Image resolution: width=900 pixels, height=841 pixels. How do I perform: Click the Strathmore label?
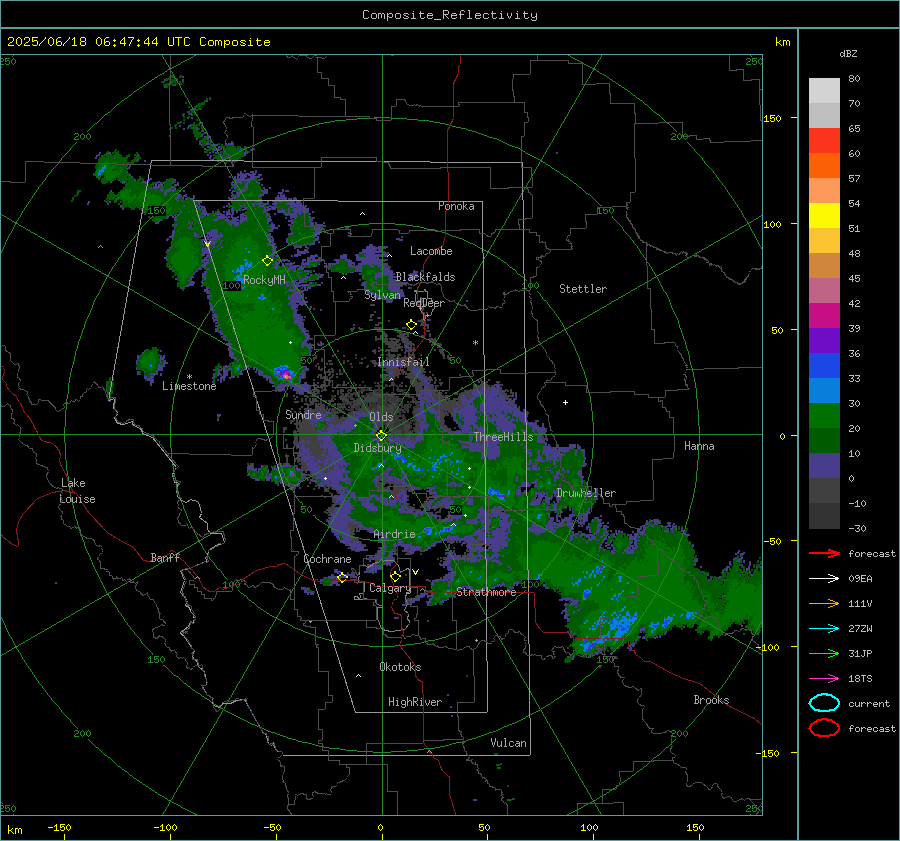486,592
